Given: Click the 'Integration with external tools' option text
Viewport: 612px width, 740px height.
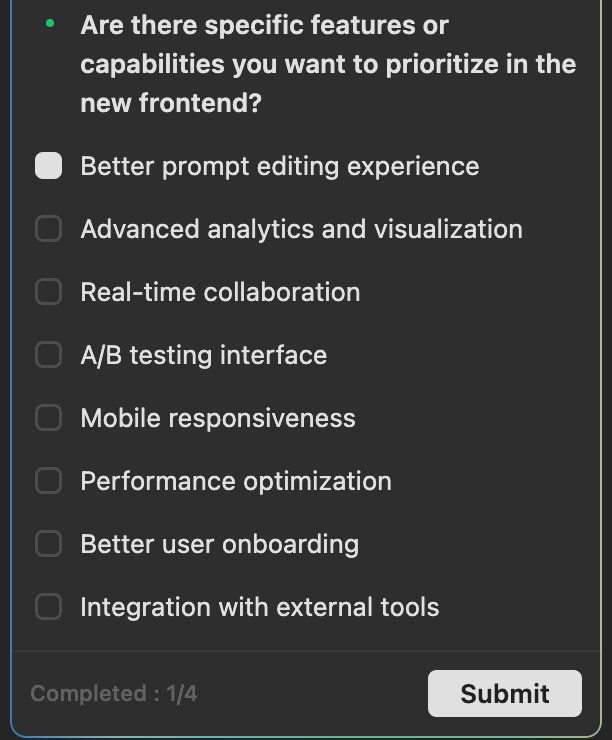Looking at the screenshot, I should tap(259, 607).
